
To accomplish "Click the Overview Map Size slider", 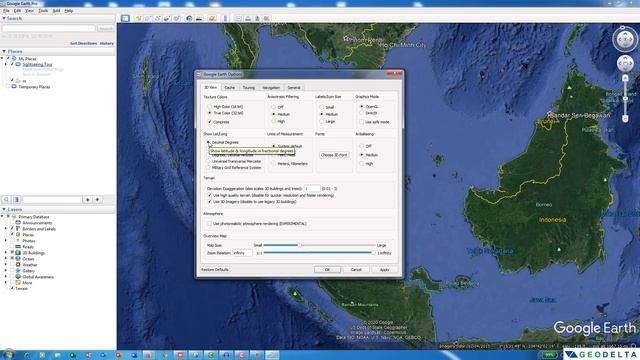I will pyautogui.click(x=320, y=245).
